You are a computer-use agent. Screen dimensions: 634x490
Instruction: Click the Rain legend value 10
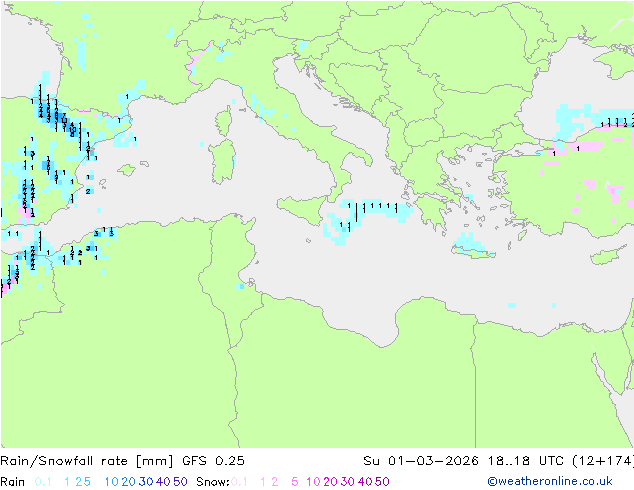[112, 482]
